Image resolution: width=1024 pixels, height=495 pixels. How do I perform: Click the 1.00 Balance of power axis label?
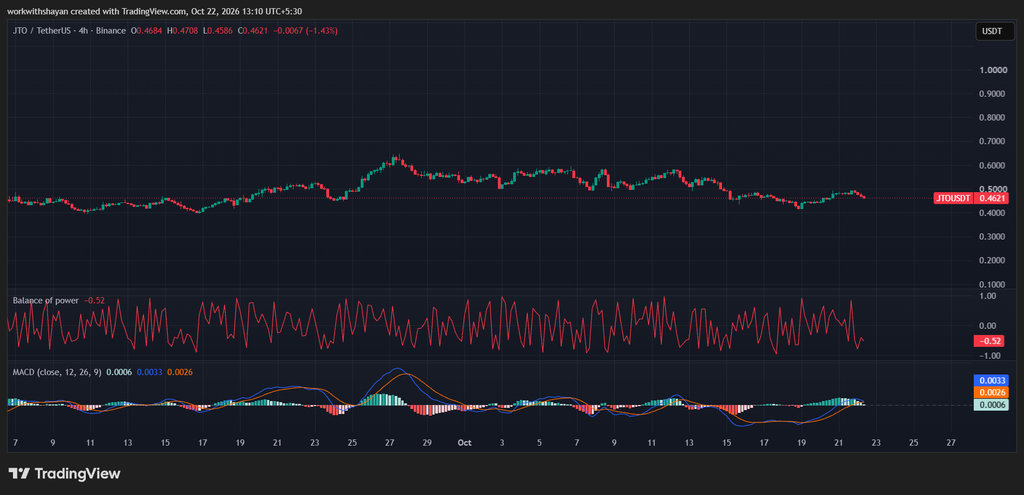[987, 296]
